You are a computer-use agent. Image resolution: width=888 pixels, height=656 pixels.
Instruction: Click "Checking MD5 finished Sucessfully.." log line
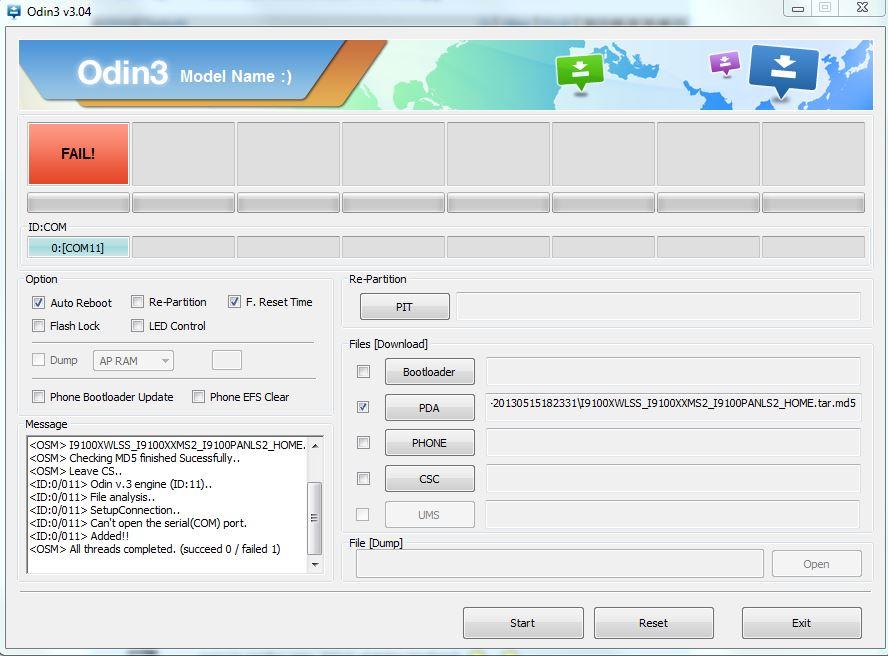click(135, 458)
